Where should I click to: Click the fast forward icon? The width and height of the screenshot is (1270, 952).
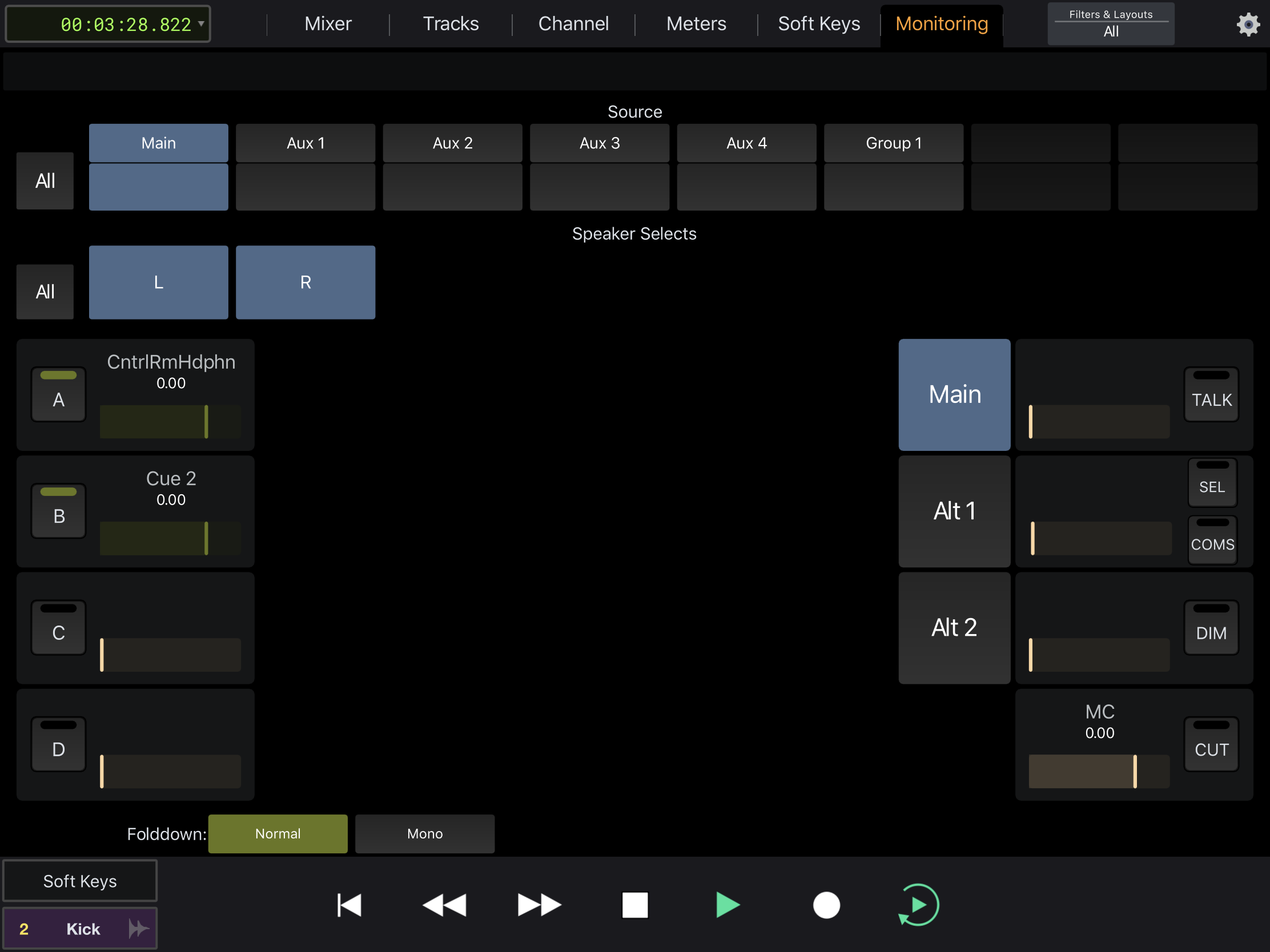[x=538, y=905]
